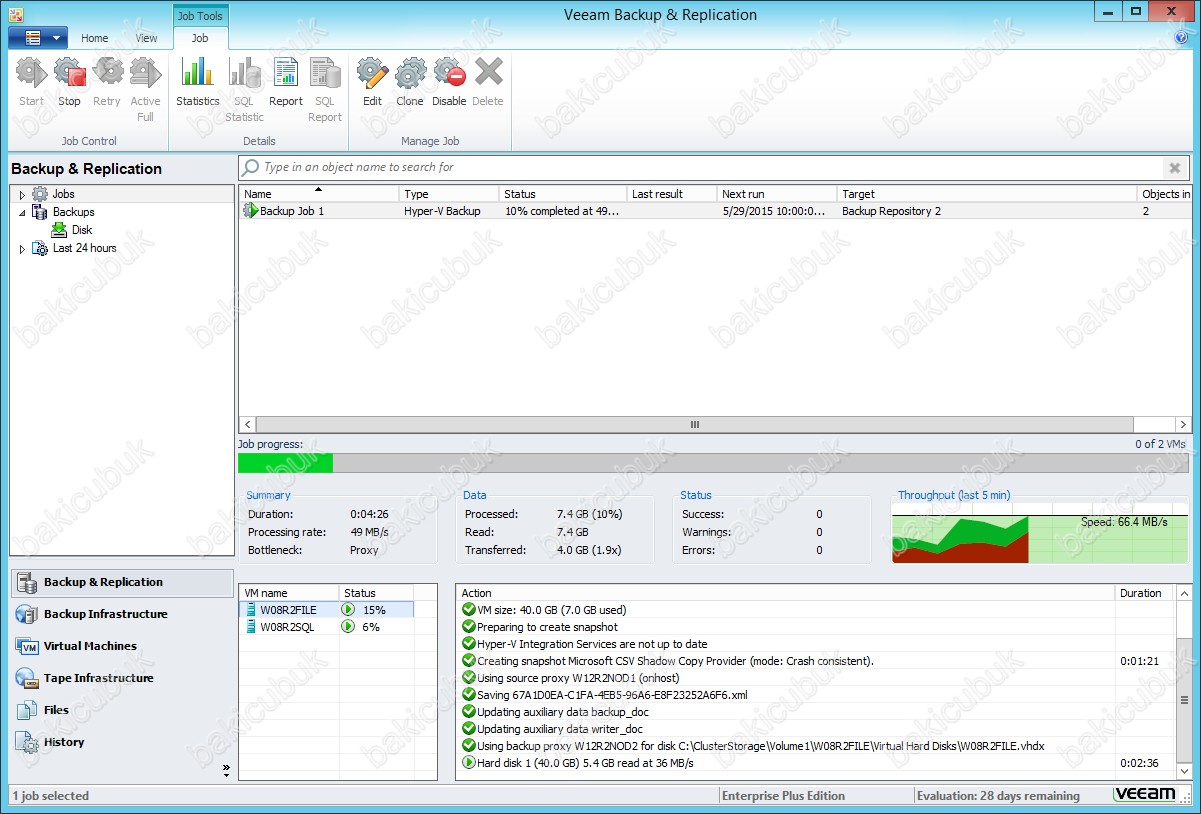
Task: Click the application icon in title bar
Action: [16, 14]
